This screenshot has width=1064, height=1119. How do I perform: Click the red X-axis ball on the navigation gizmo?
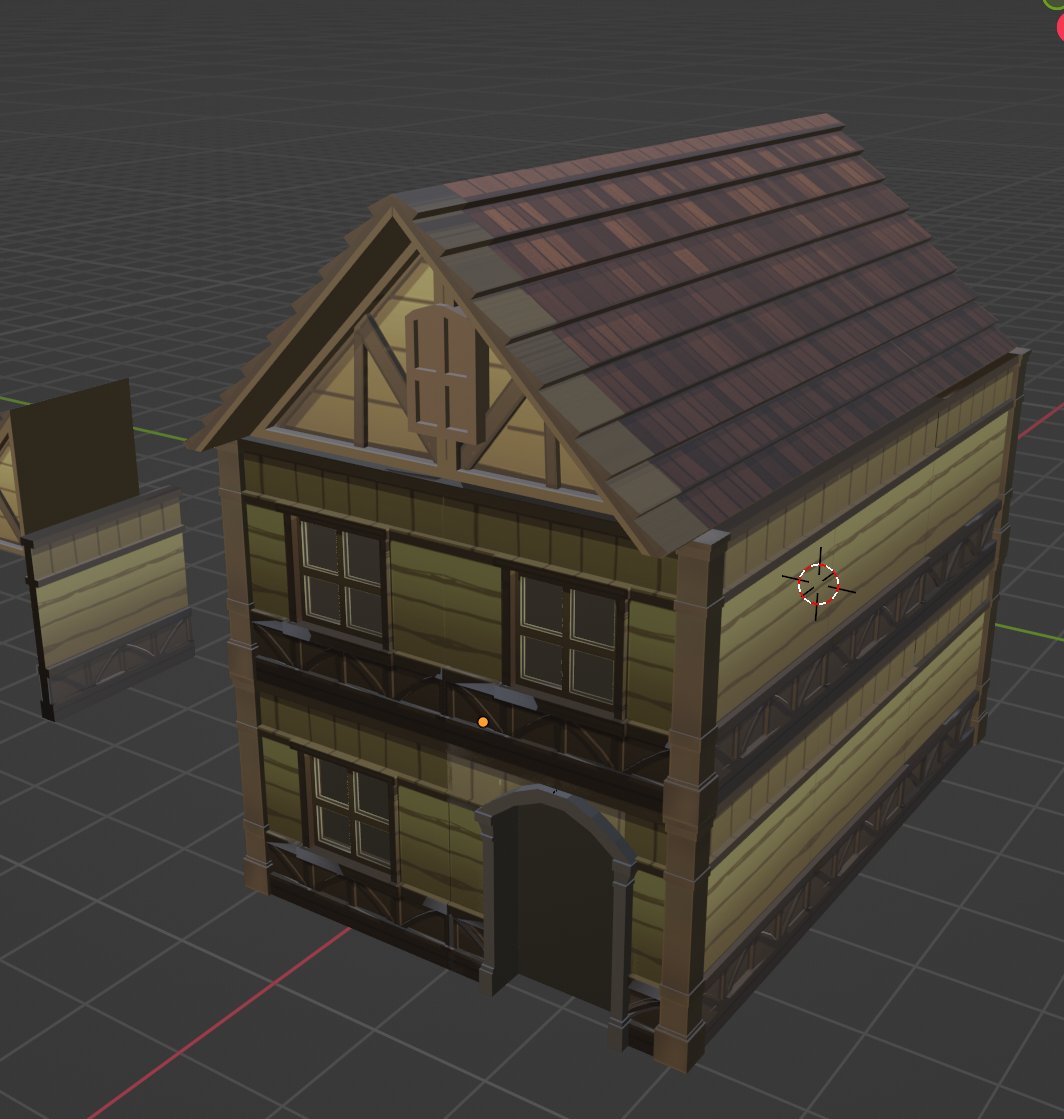pyautogui.click(x=1061, y=27)
